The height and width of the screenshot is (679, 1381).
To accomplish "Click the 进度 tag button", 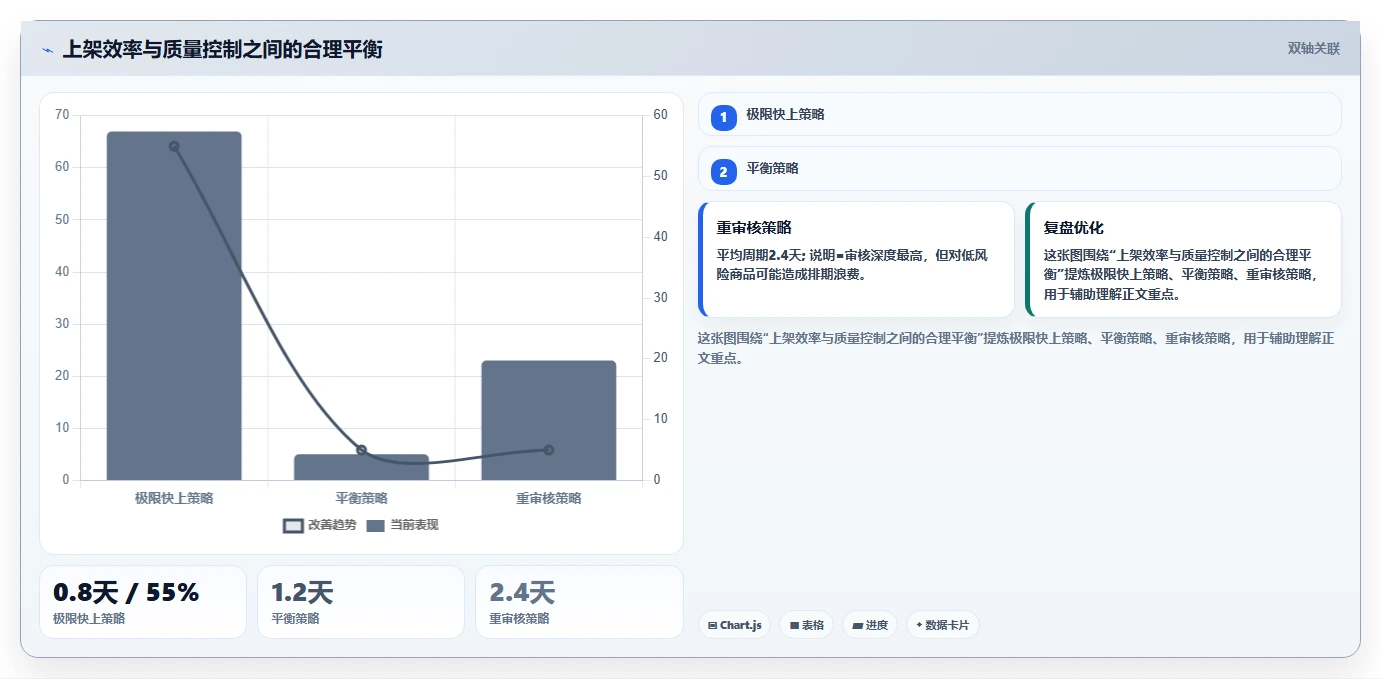I will (x=870, y=625).
